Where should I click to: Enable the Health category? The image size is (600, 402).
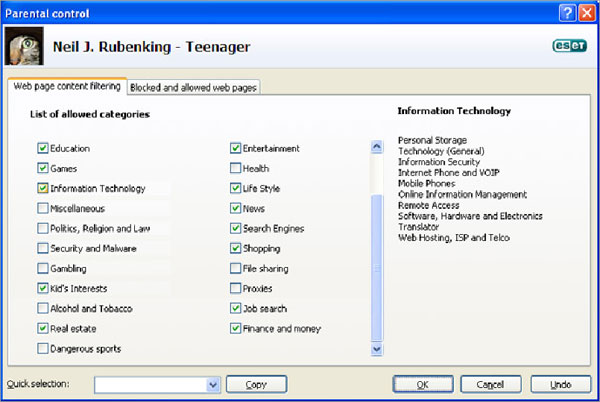click(235, 168)
